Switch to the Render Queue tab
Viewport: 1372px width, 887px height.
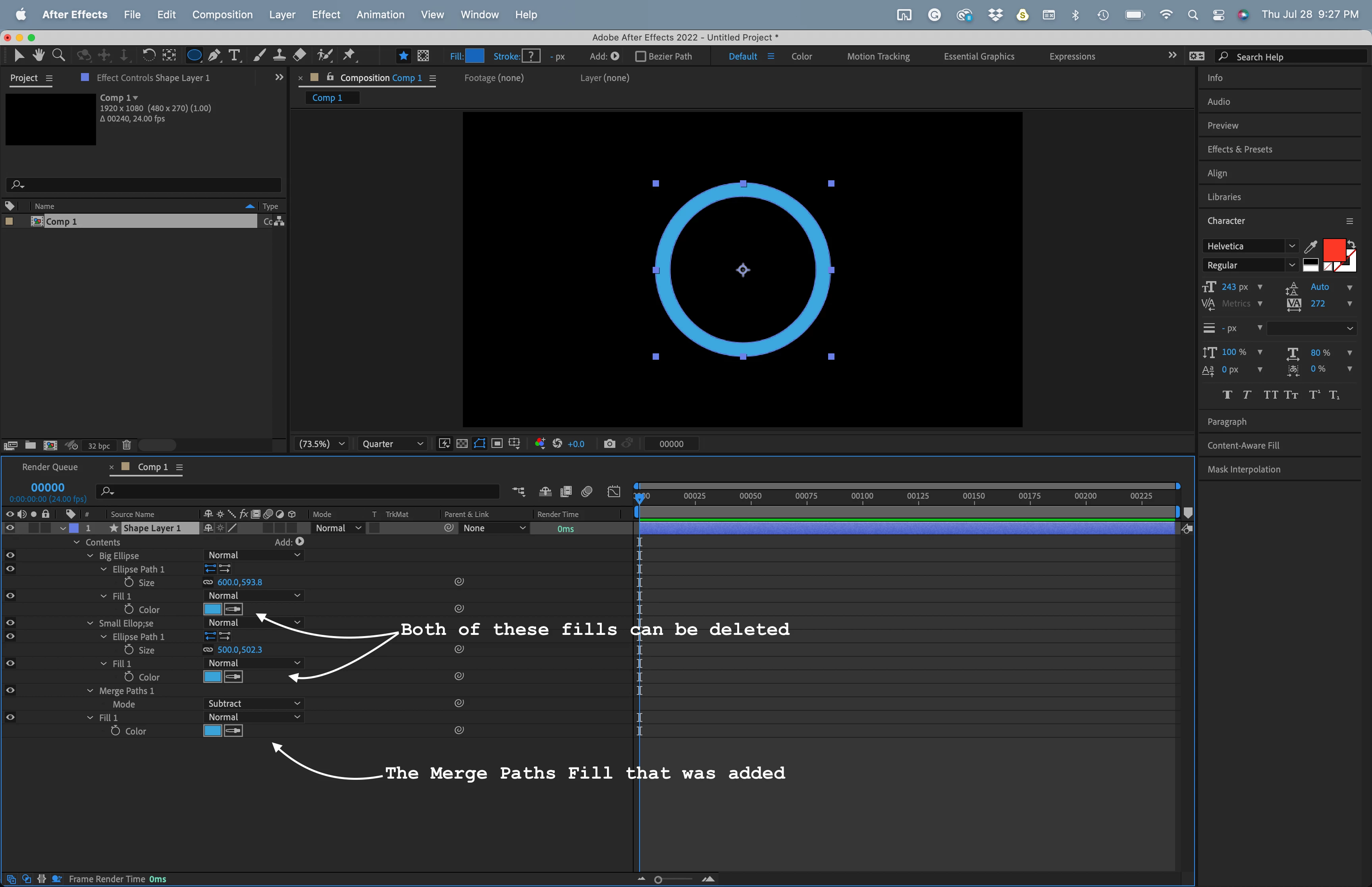pos(50,467)
